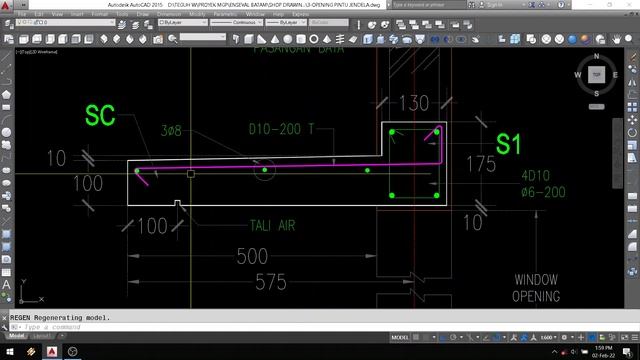Screen dimensions: 640x360
Task: Add a new layout with plus tab
Action: (62, 336)
